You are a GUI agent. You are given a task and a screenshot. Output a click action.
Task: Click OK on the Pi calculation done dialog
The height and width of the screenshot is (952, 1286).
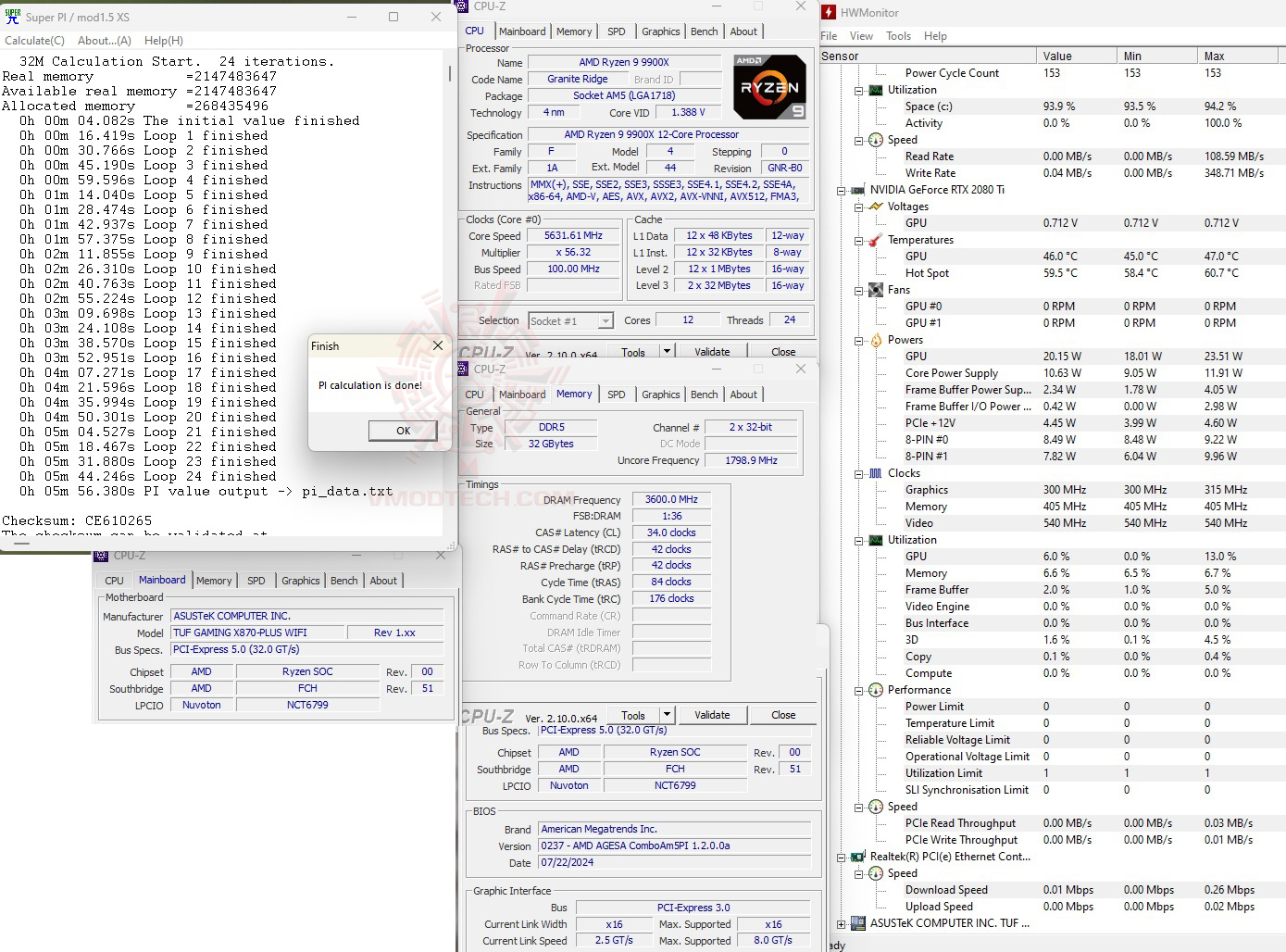pos(402,431)
